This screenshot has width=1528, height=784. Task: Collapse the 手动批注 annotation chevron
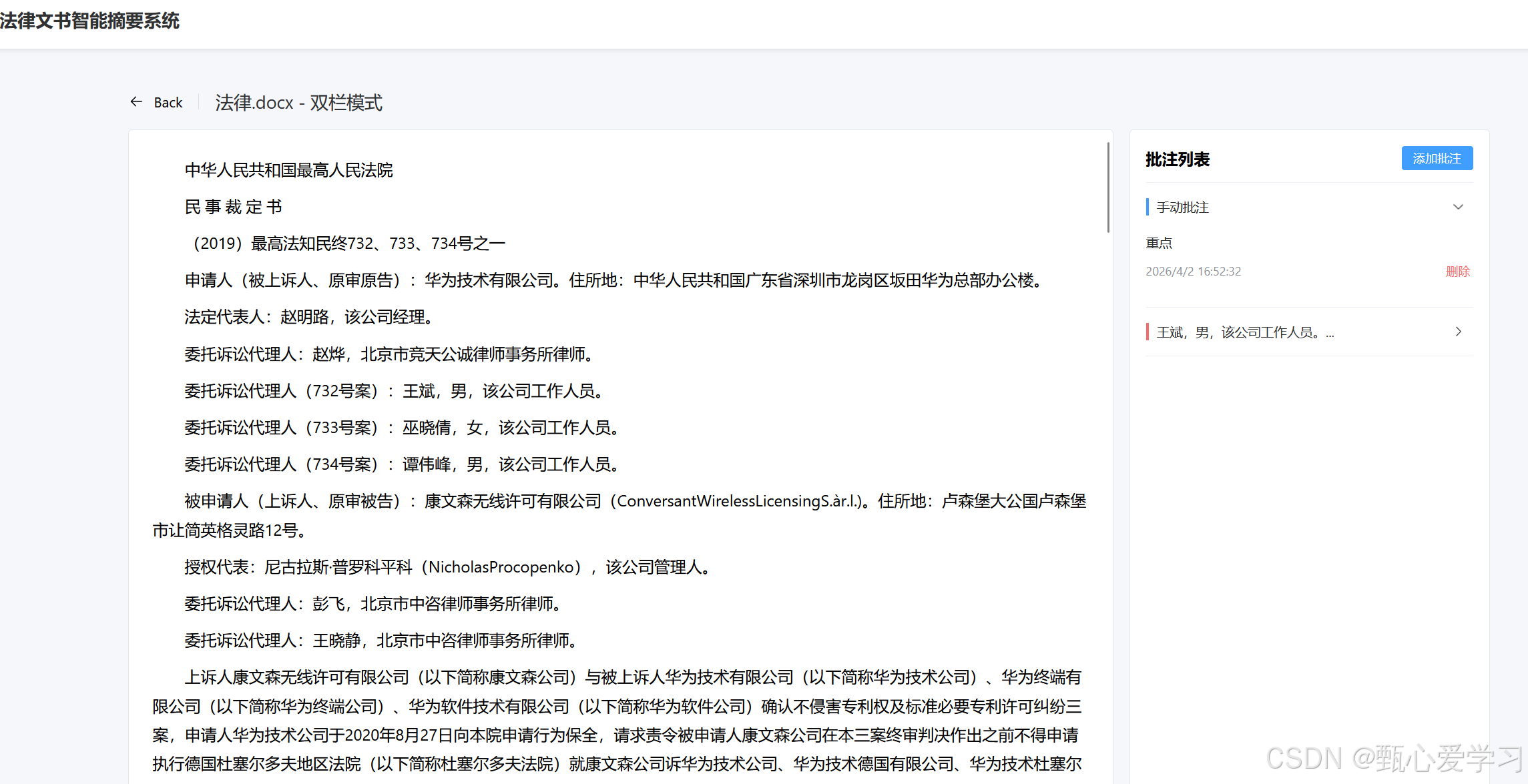tap(1458, 207)
